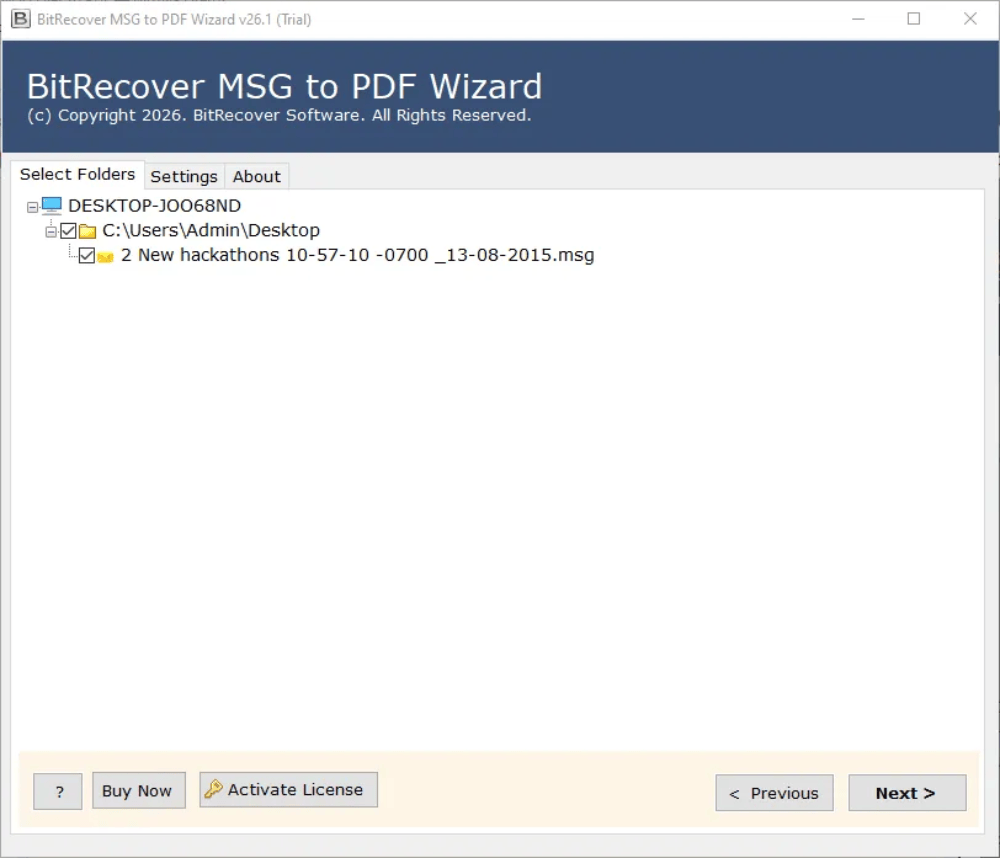This screenshot has width=1000, height=858.
Task: Click the DESKTOP-JOO68ND computer icon
Action: [52, 204]
